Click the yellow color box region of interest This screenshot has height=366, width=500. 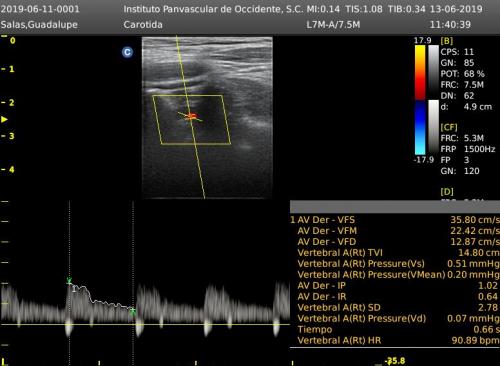[192, 120]
